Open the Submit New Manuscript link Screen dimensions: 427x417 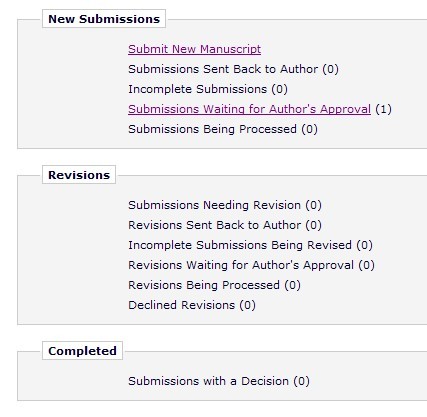click(x=194, y=49)
